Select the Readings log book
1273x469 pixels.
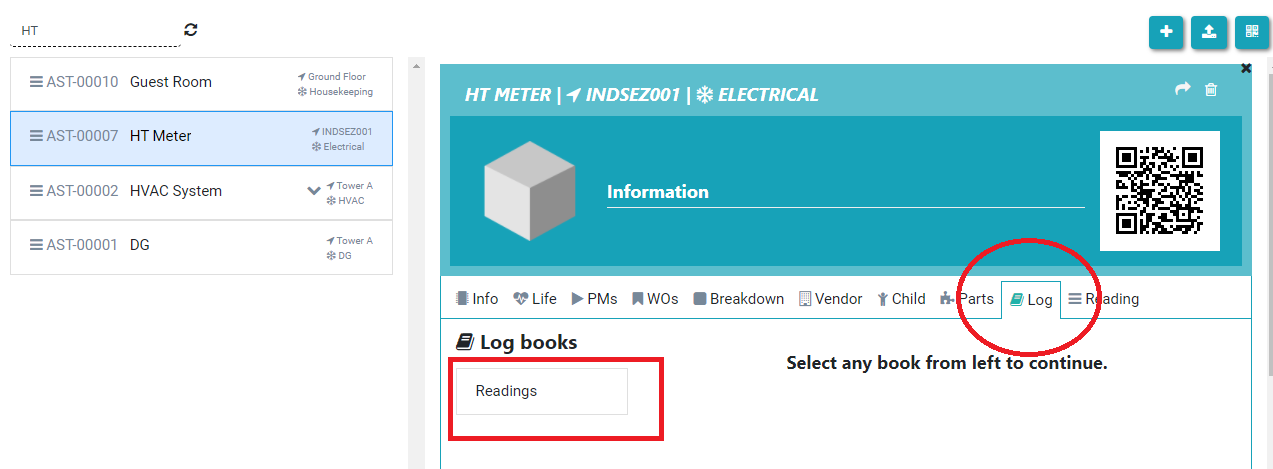[541, 391]
